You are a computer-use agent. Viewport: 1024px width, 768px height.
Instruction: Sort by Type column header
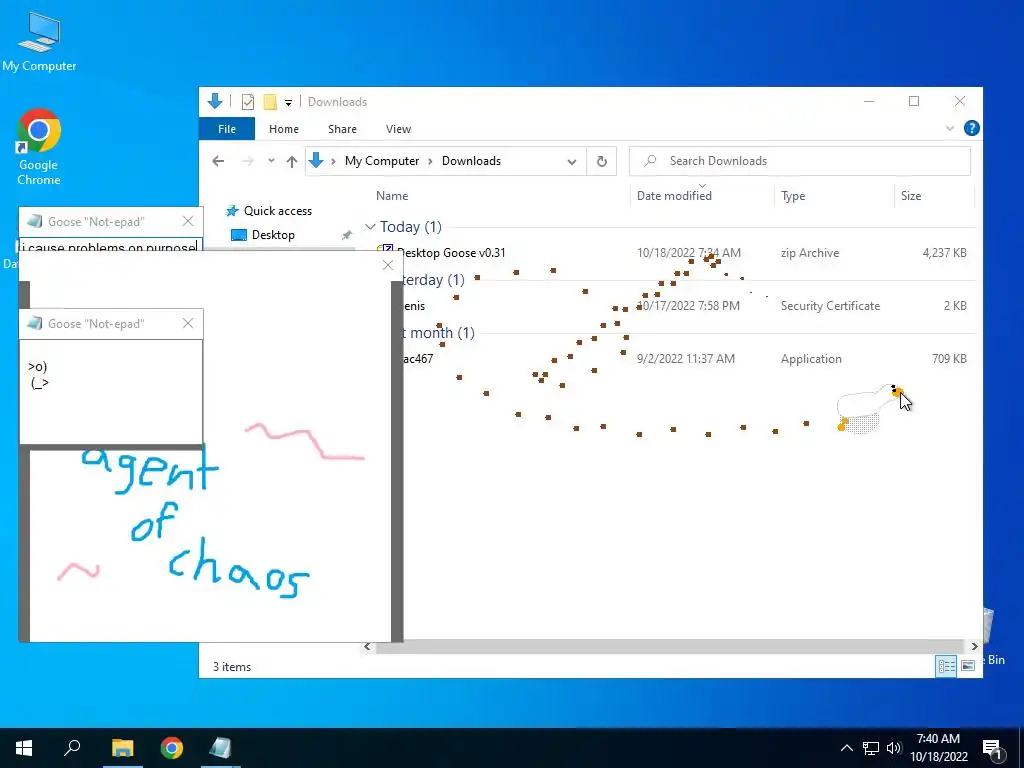coord(793,196)
